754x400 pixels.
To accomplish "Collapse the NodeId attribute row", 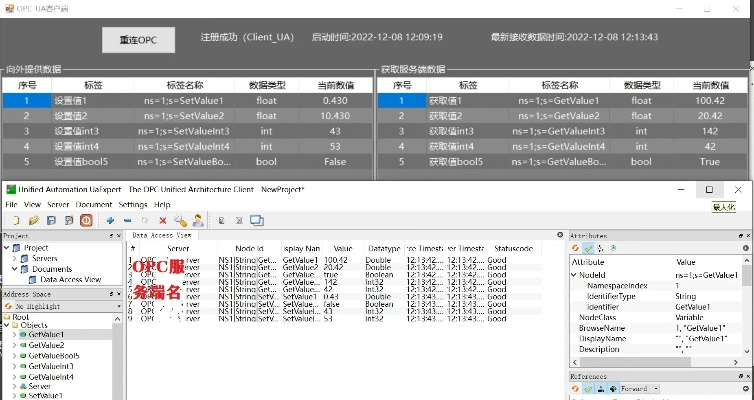I will click(573, 274).
